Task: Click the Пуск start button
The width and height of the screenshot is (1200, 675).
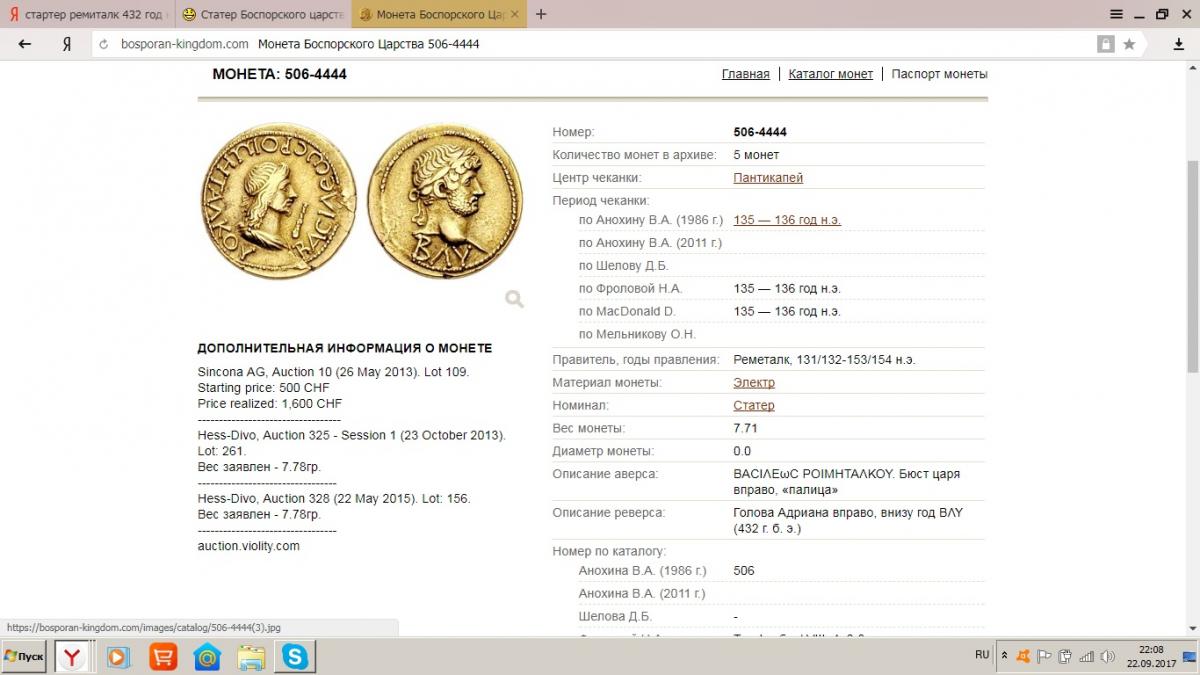Action: pyautogui.click(x=25, y=657)
